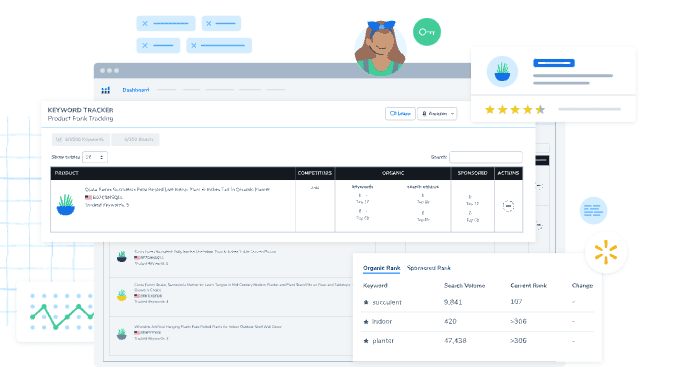The image size is (696, 376).
Task: Click the indoor keyword
Action: [x=382, y=321]
